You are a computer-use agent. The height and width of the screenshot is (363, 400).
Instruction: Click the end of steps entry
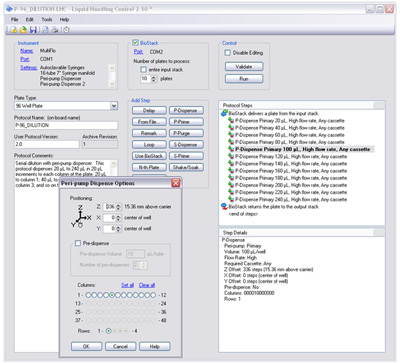(243, 214)
